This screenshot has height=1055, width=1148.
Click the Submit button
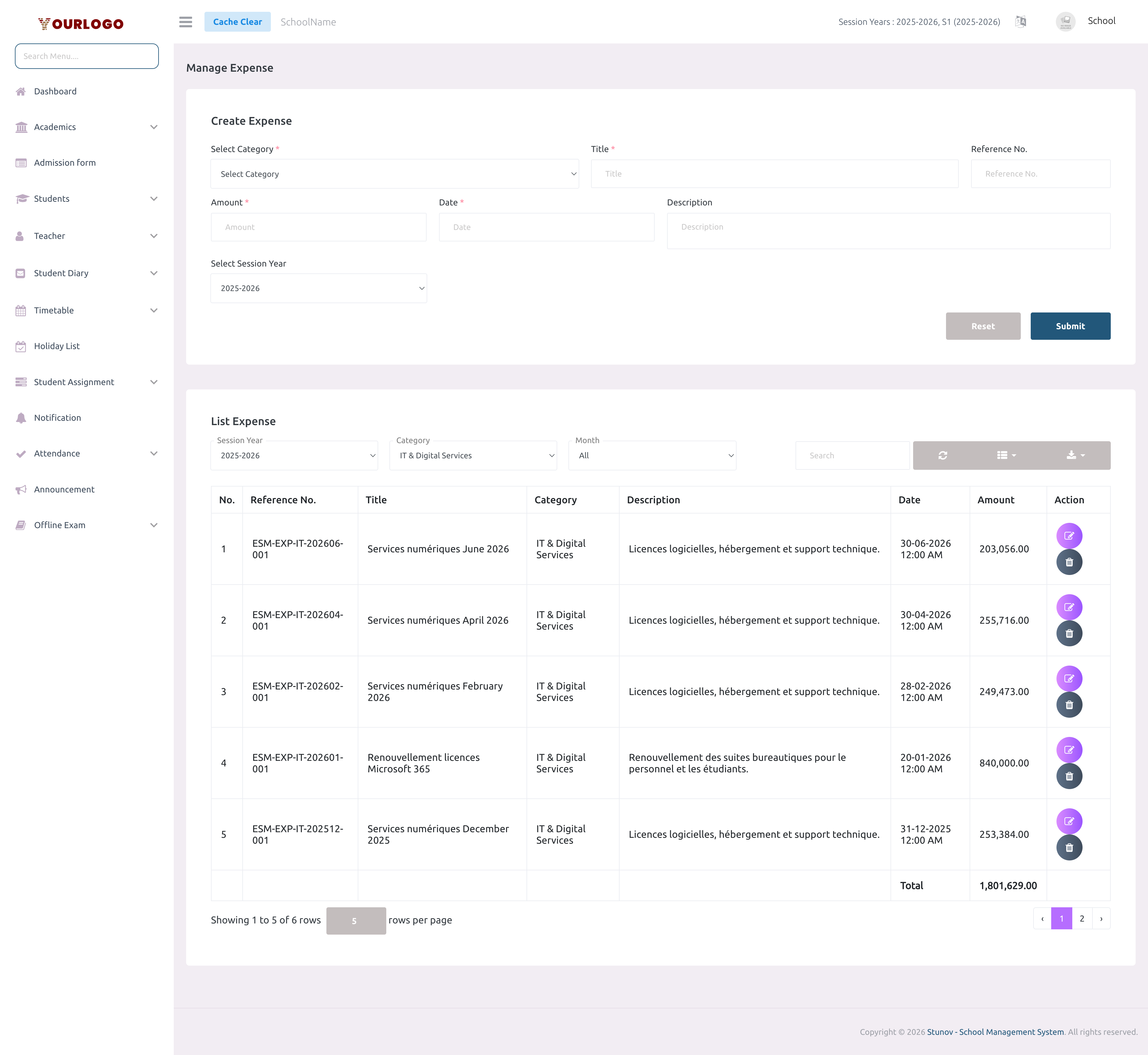(x=1070, y=326)
